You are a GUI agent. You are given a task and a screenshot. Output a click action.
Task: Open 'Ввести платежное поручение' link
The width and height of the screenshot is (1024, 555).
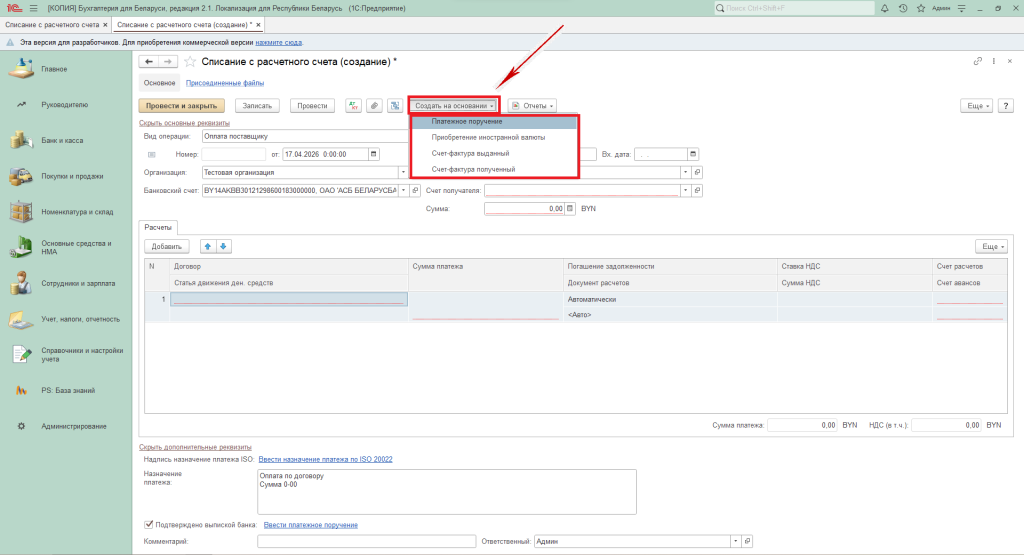coord(310,524)
